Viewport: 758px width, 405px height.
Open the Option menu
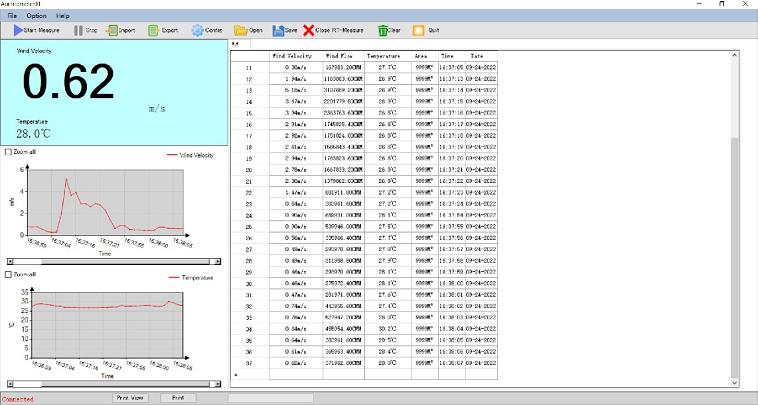pos(37,17)
